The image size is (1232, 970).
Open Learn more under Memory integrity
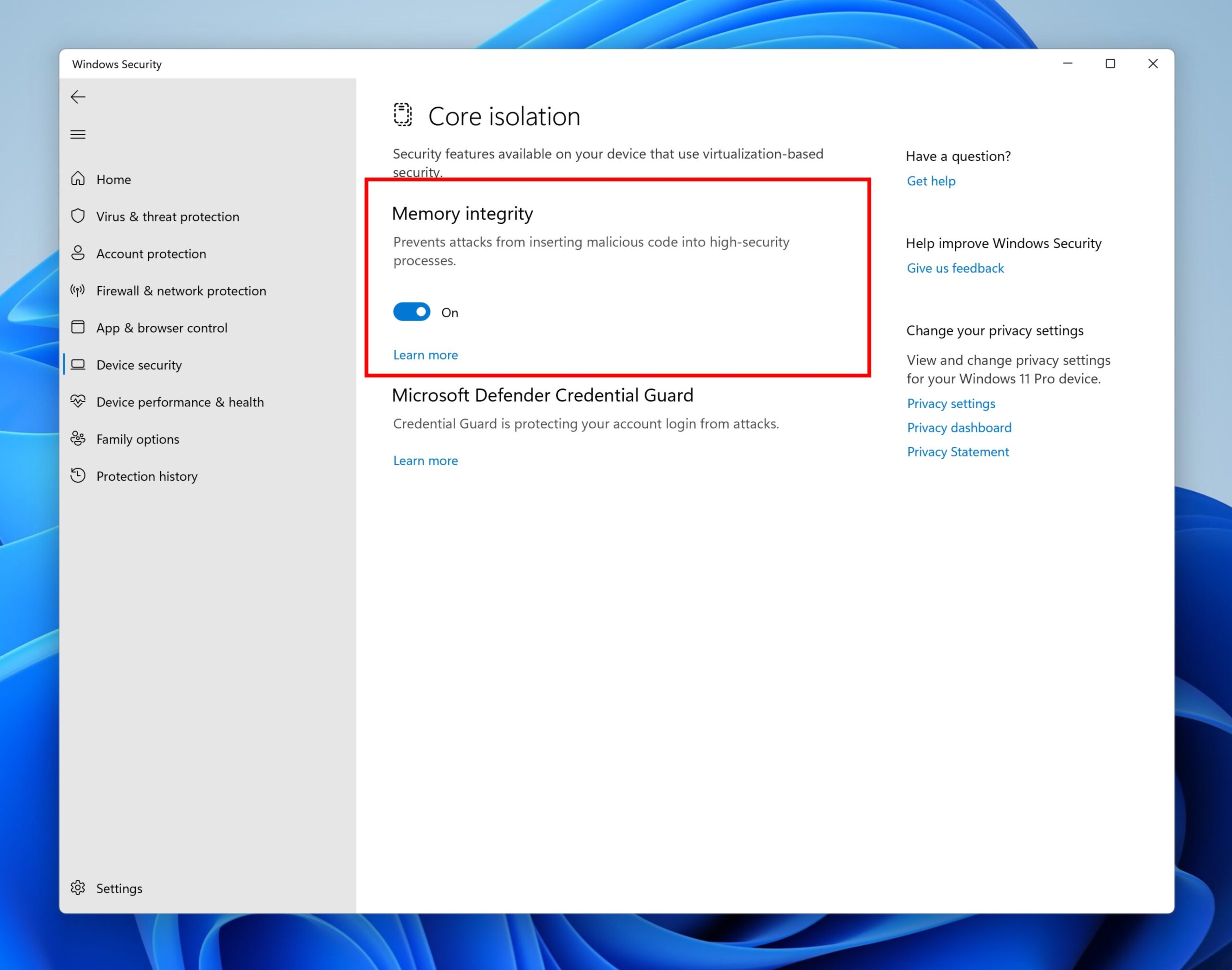425,355
